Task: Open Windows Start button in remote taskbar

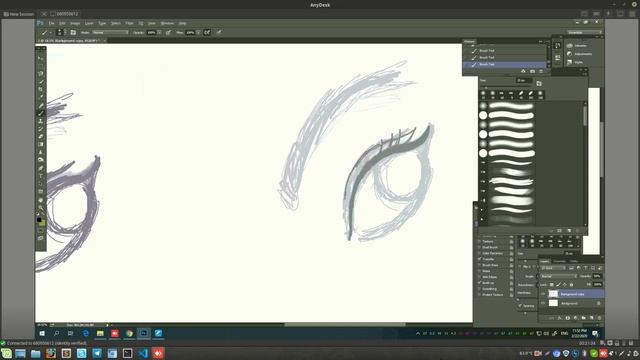Action: pyautogui.click(x=42, y=333)
